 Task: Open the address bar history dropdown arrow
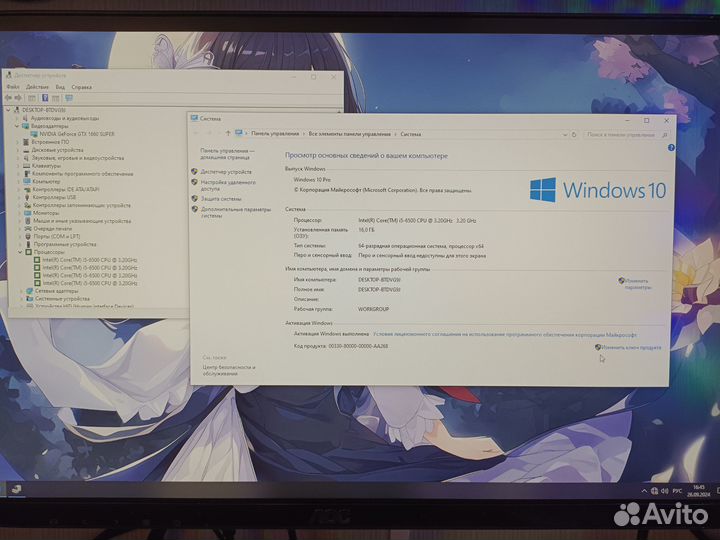(x=564, y=135)
